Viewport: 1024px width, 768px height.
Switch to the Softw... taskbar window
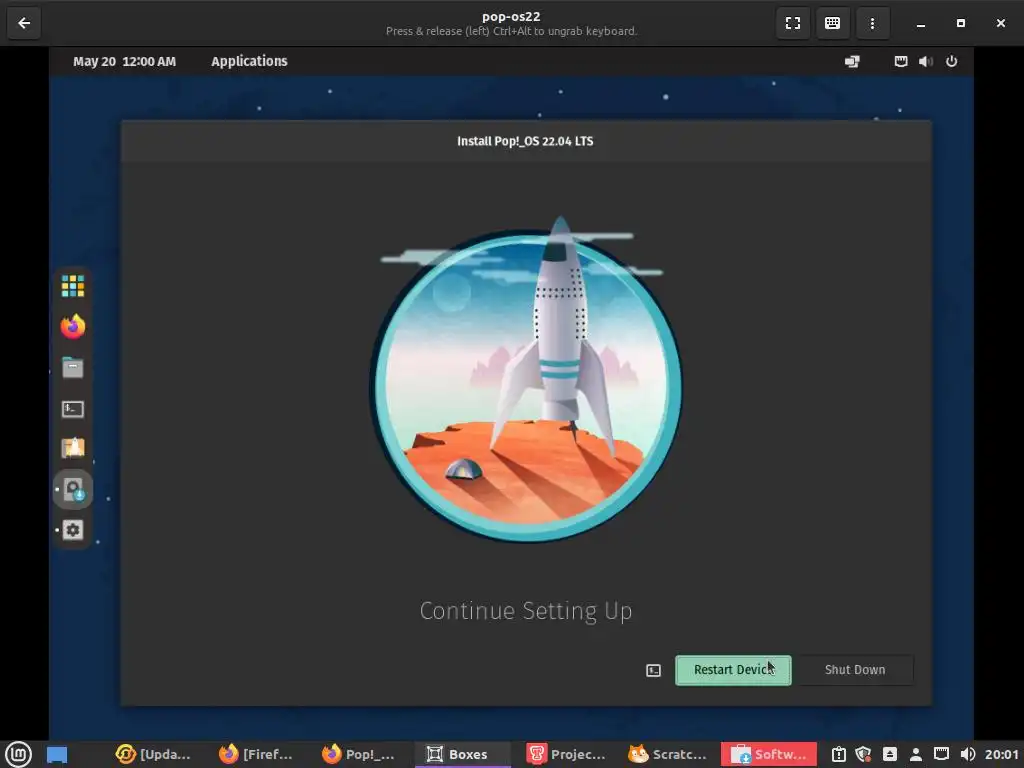pos(769,754)
